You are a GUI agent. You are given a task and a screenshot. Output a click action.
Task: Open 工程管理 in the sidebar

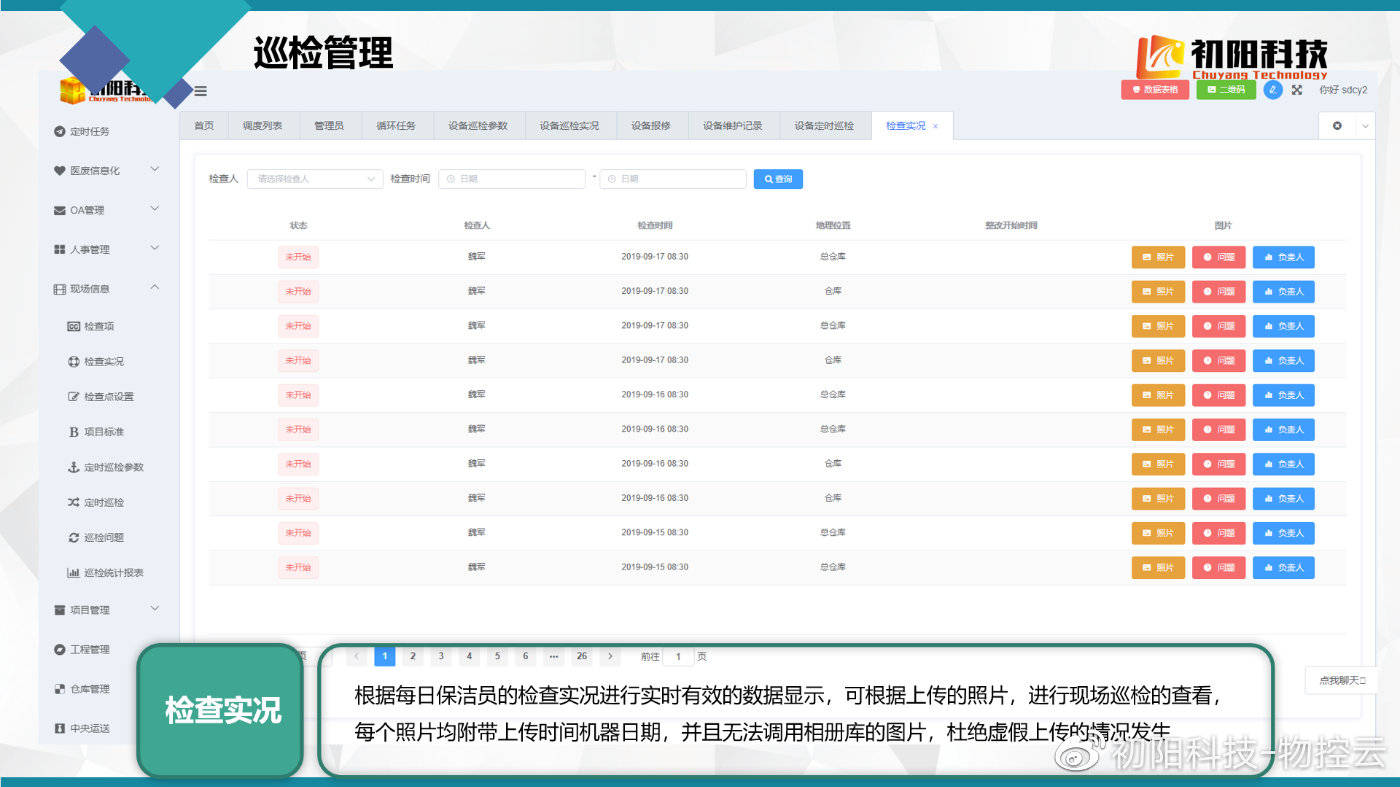point(82,649)
